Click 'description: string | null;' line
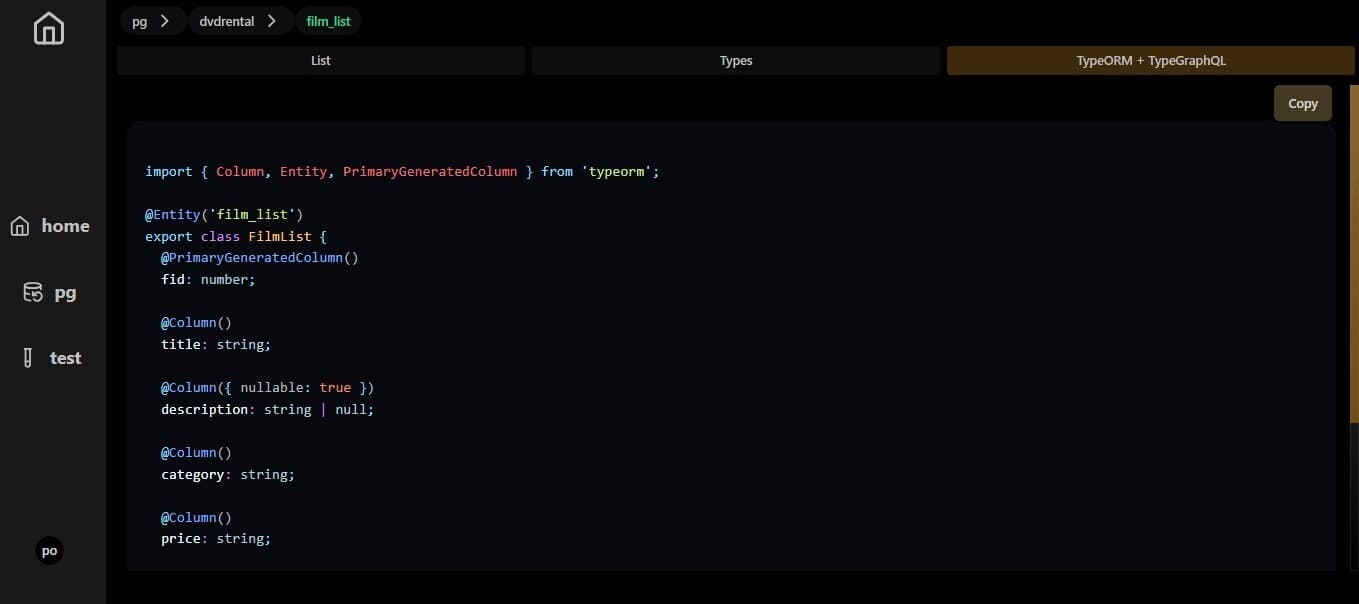 pos(267,410)
